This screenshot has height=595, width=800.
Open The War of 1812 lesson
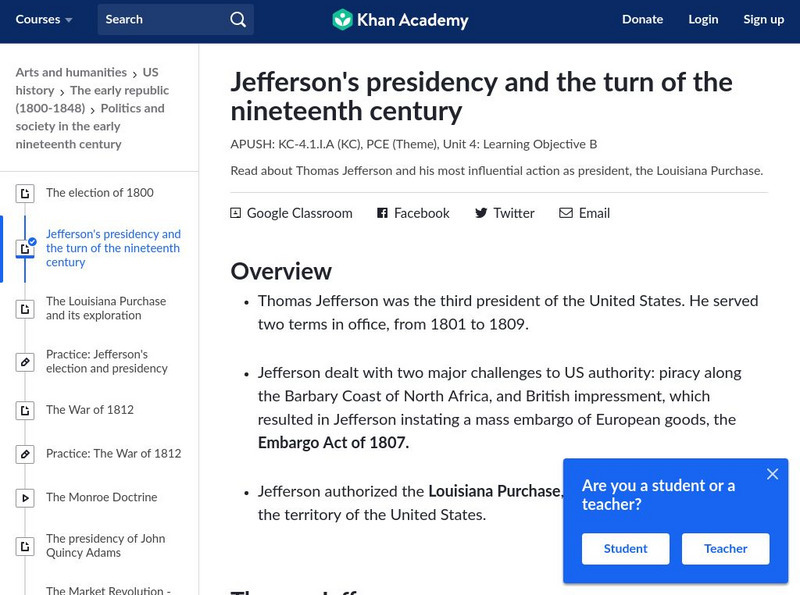click(90, 410)
